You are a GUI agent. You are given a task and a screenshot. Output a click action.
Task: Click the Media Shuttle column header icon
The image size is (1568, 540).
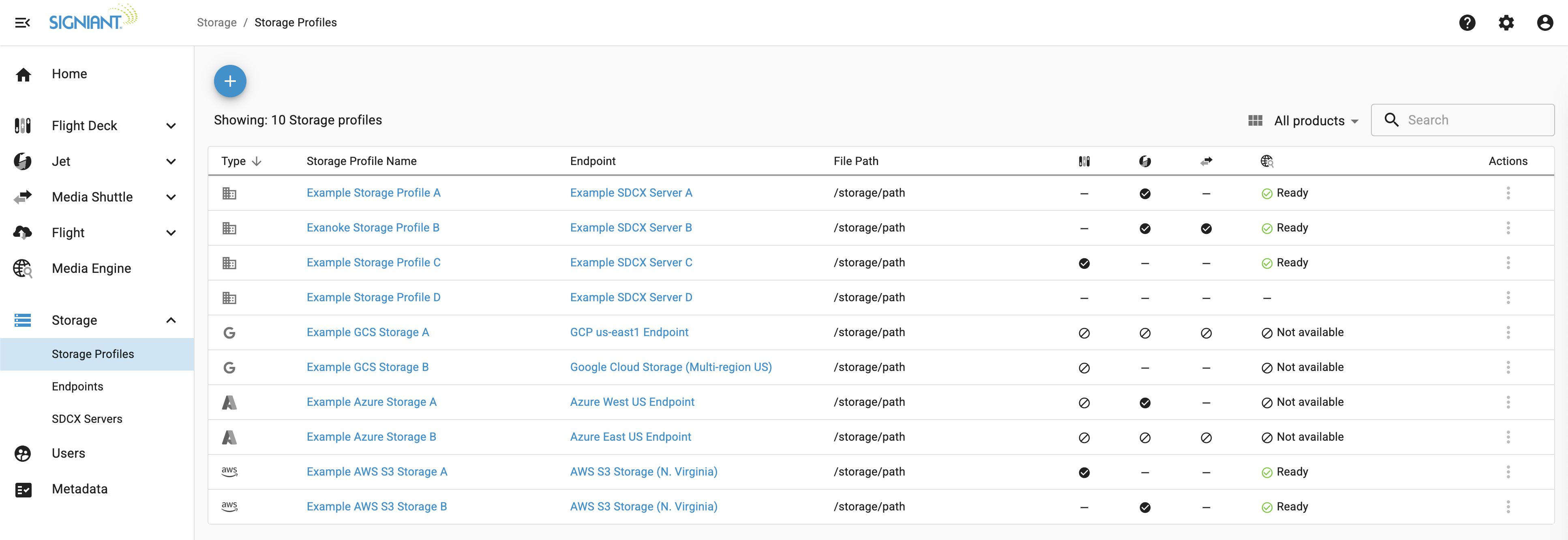[x=1206, y=161]
